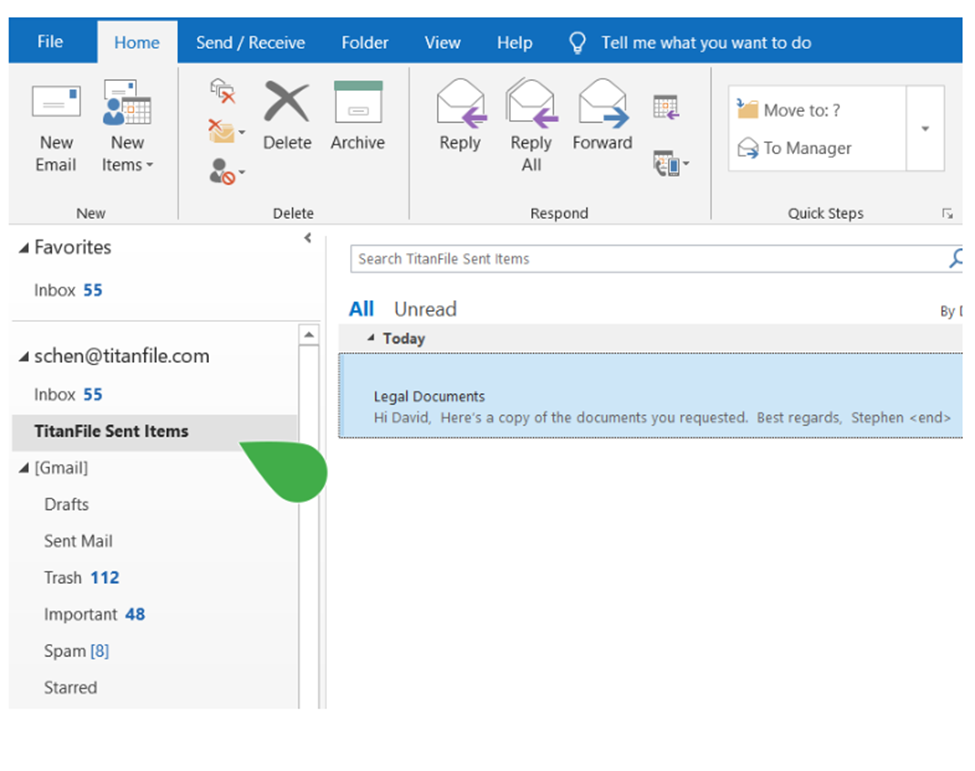Open the Important folder
This screenshot has height=771, width=975.
pyautogui.click(x=94, y=614)
